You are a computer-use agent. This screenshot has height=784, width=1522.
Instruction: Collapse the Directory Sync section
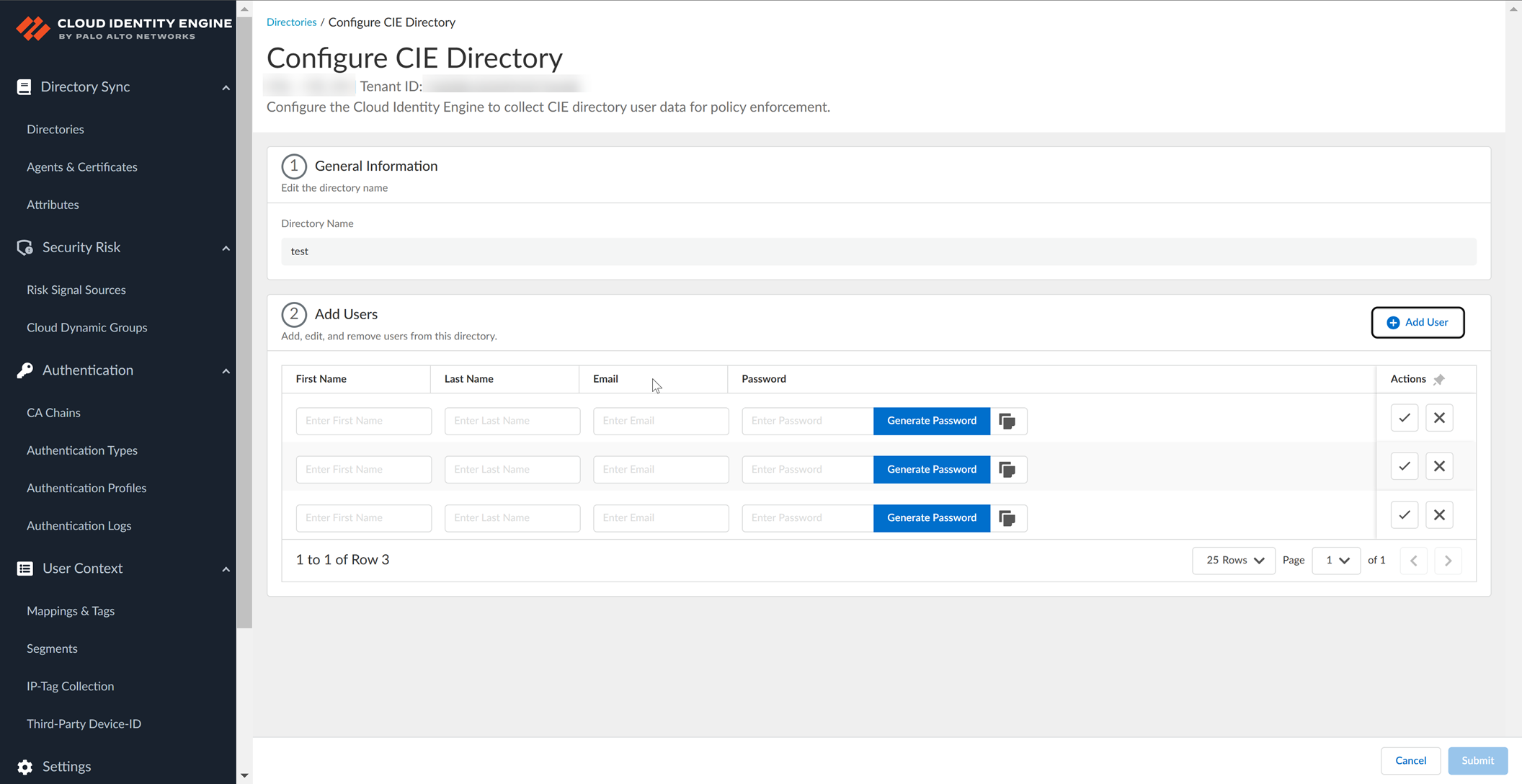pyautogui.click(x=226, y=88)
